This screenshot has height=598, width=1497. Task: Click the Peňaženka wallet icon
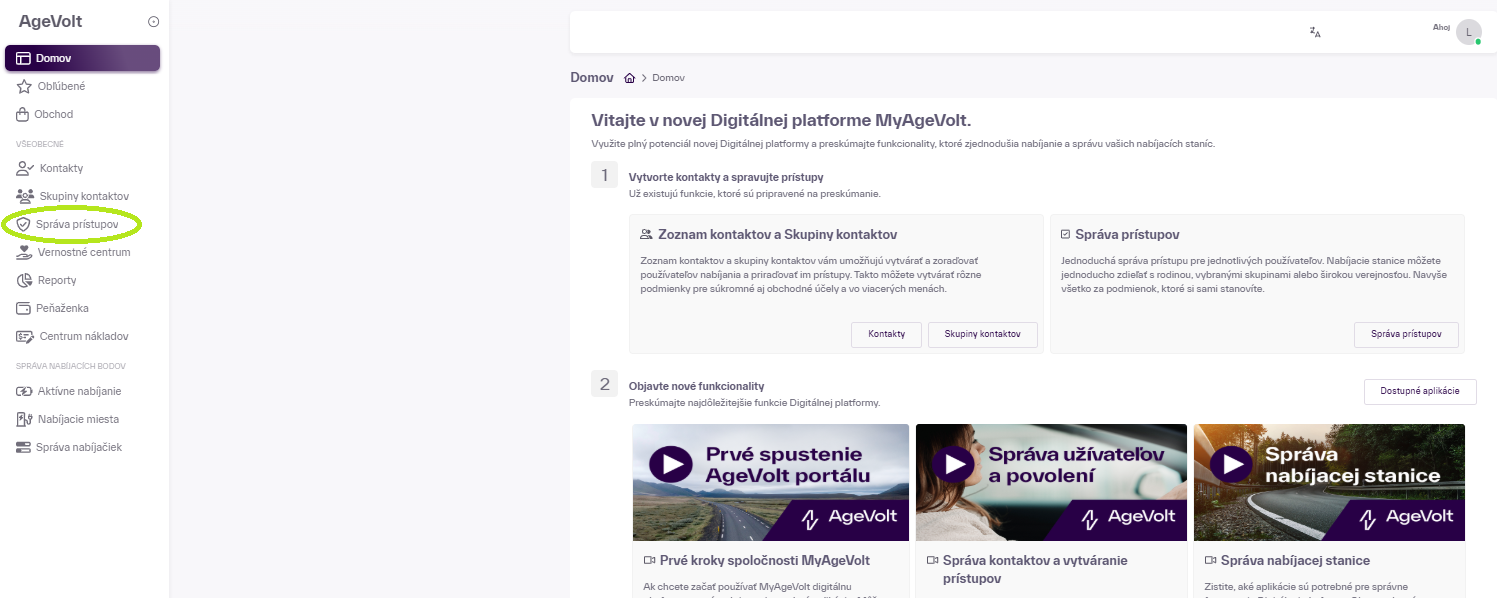point(24,308)
